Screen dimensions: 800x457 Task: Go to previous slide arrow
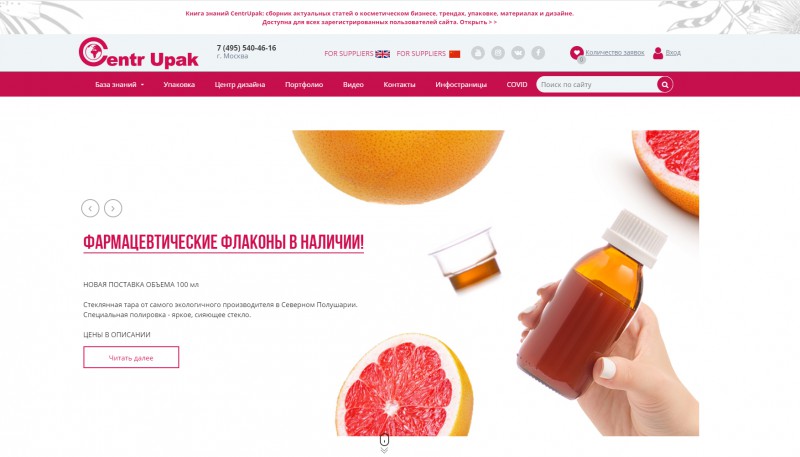coord(90,208)
